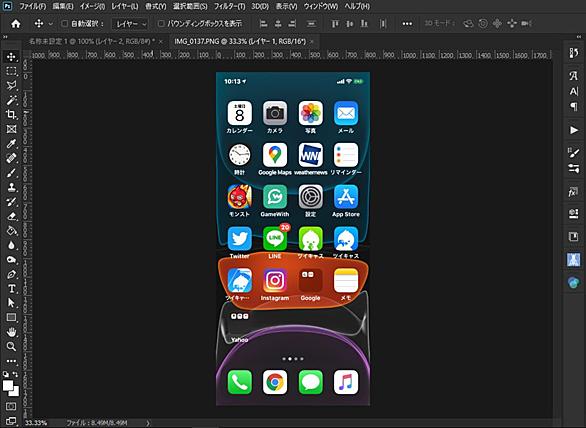This screenshot has height=428, width=586.
Task: Open the Glyphs panel icon
Action: (x=574, y=76)
